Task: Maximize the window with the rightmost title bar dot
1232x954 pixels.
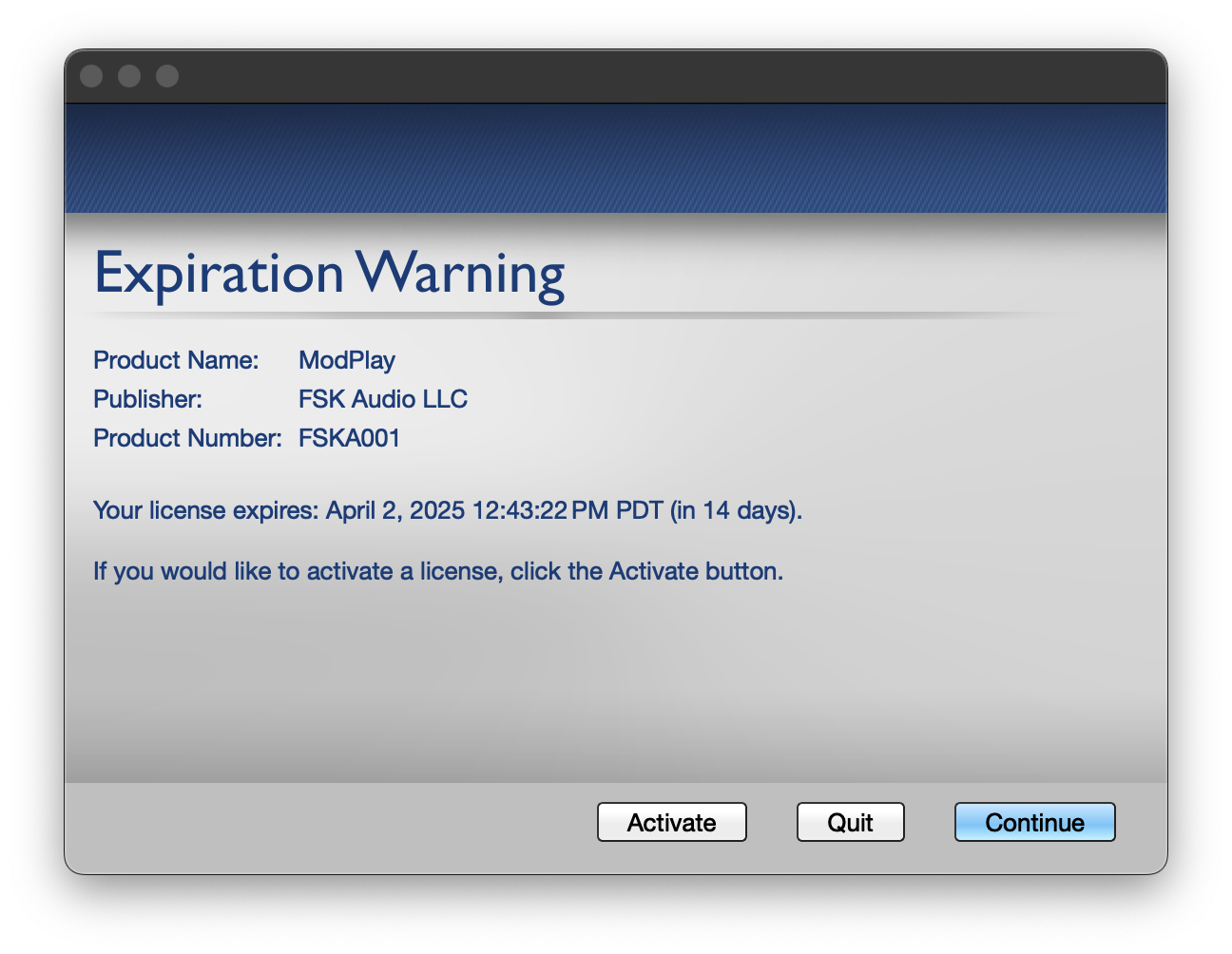Action: 167,76
